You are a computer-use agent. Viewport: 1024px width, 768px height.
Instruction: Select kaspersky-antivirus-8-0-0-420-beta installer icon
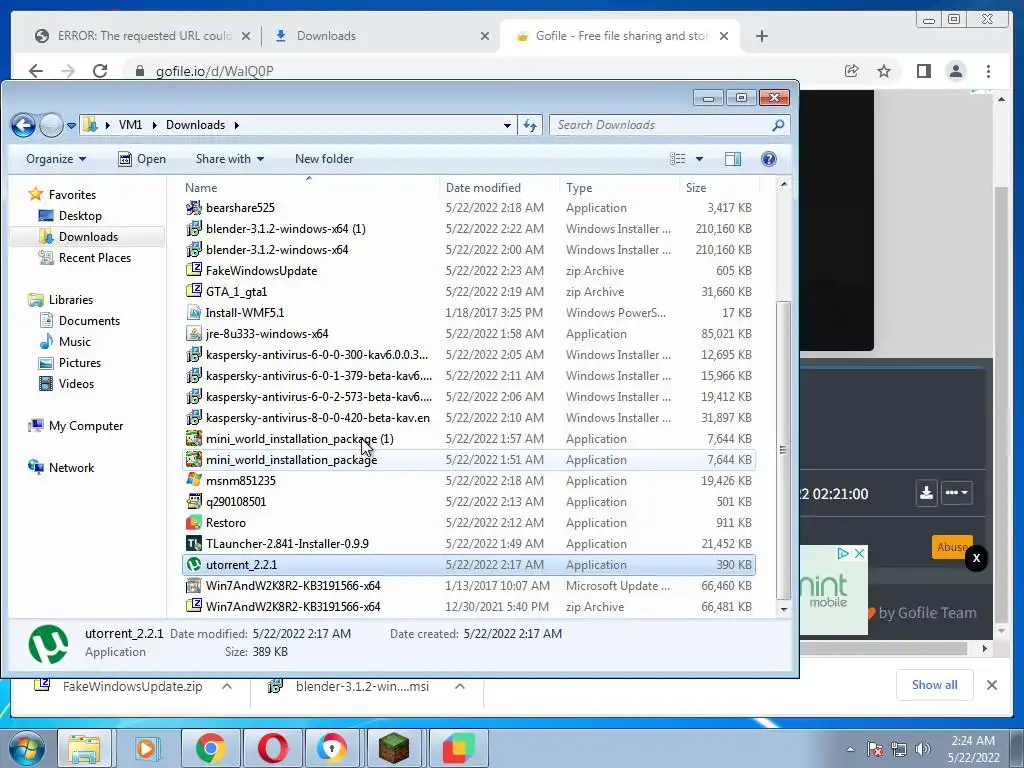click(193, 417)
